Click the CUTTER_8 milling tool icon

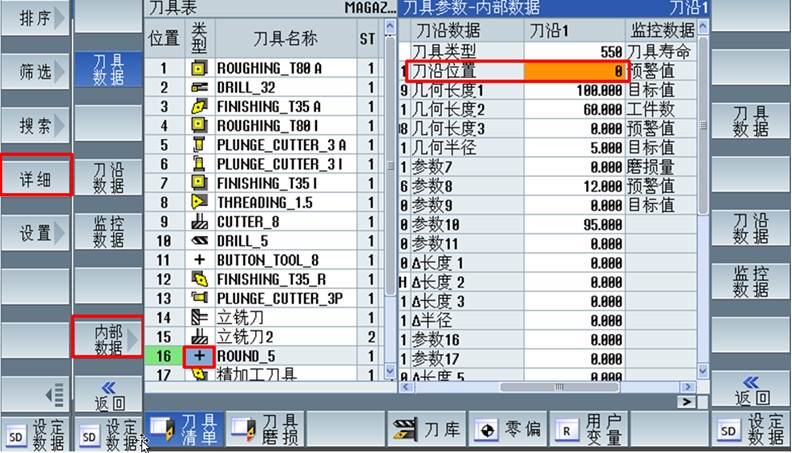[200, 222]
